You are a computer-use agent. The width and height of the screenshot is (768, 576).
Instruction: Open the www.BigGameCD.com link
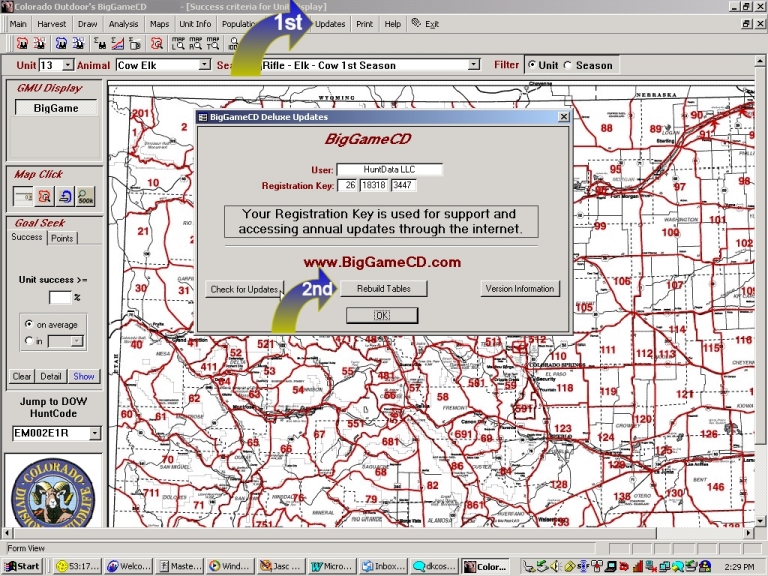tap(382, 262)
